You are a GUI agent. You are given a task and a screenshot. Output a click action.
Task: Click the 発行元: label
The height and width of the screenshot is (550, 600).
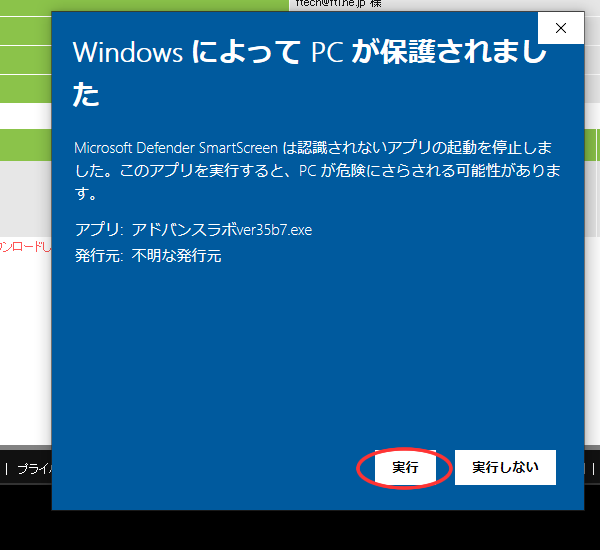(99, 255)
